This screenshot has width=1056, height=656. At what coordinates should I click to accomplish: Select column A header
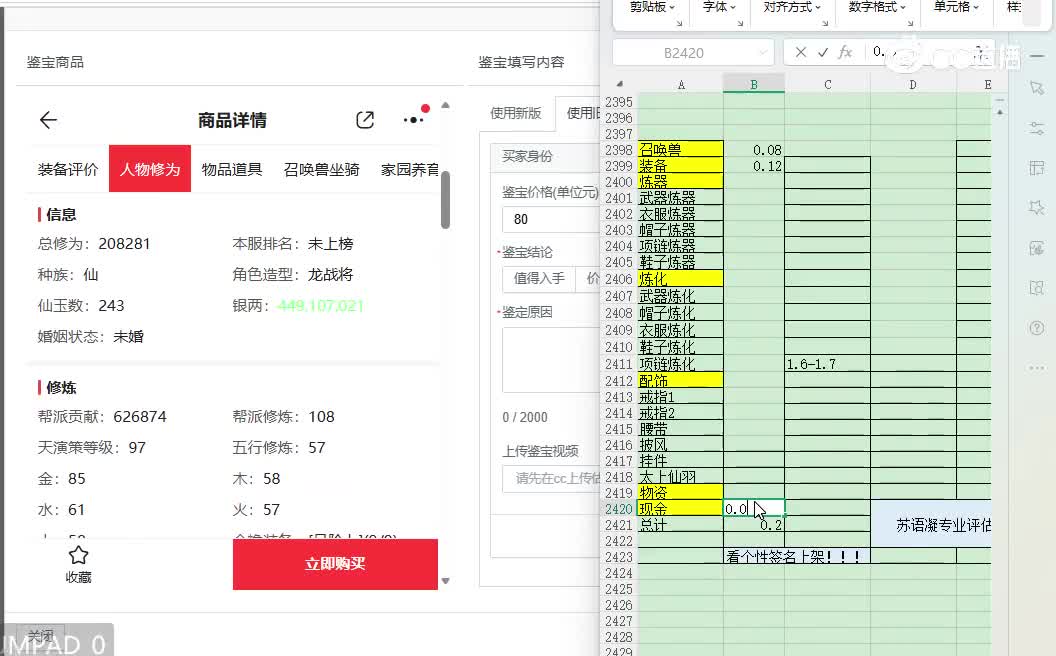[x=681, y=84]
